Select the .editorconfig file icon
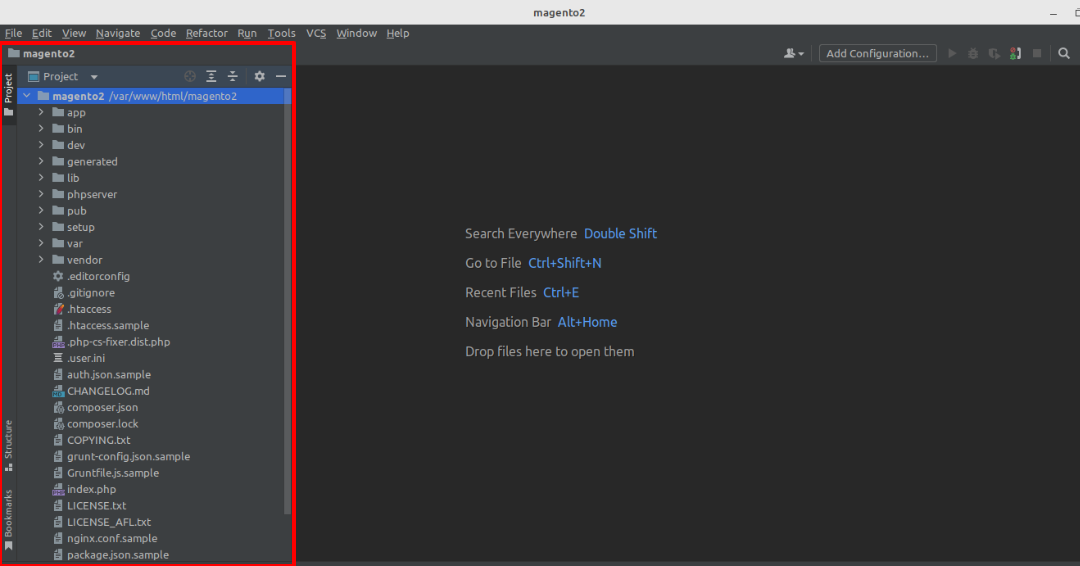The width and height of the screenshot is (1080, 566). coord(59,276)
